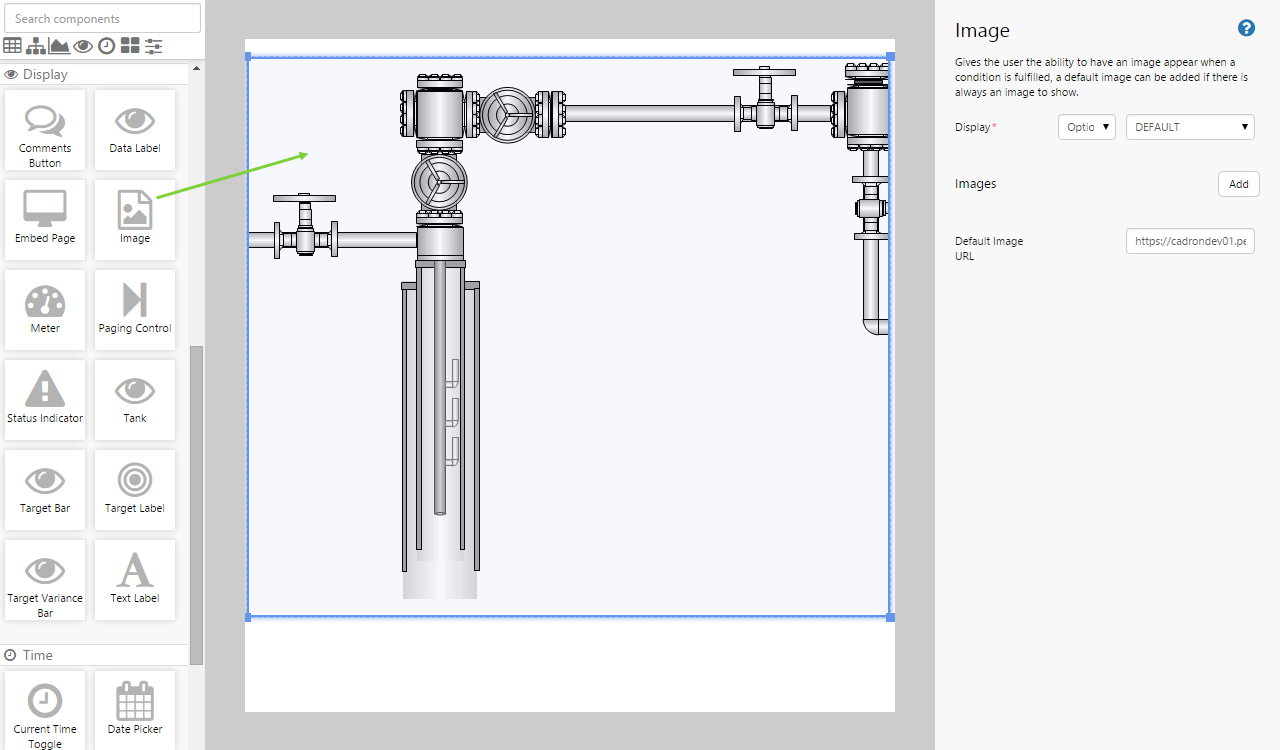The image size is (1280, 750).
Task: Click the sliders filter category icon
Action: pos(153,46)
